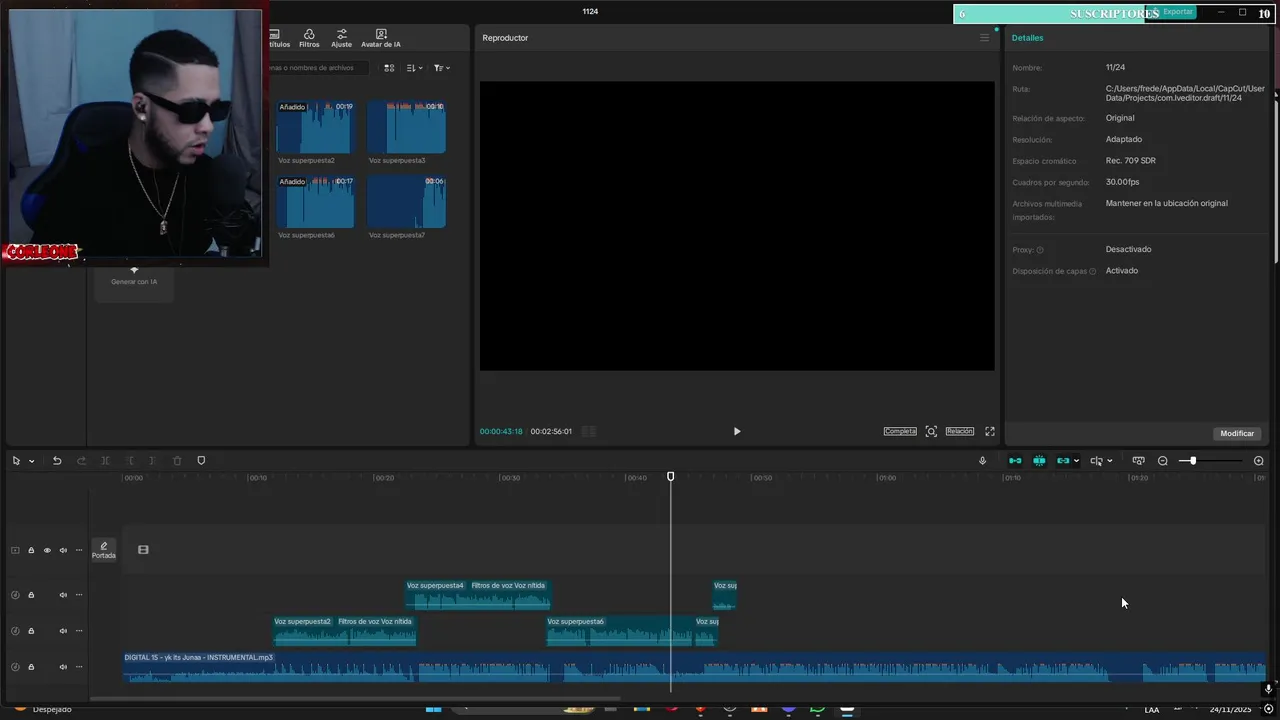Open the Filtros tab
This screenshot has width=1280, height=720.
pyautogui.click(x=309, y=38)
